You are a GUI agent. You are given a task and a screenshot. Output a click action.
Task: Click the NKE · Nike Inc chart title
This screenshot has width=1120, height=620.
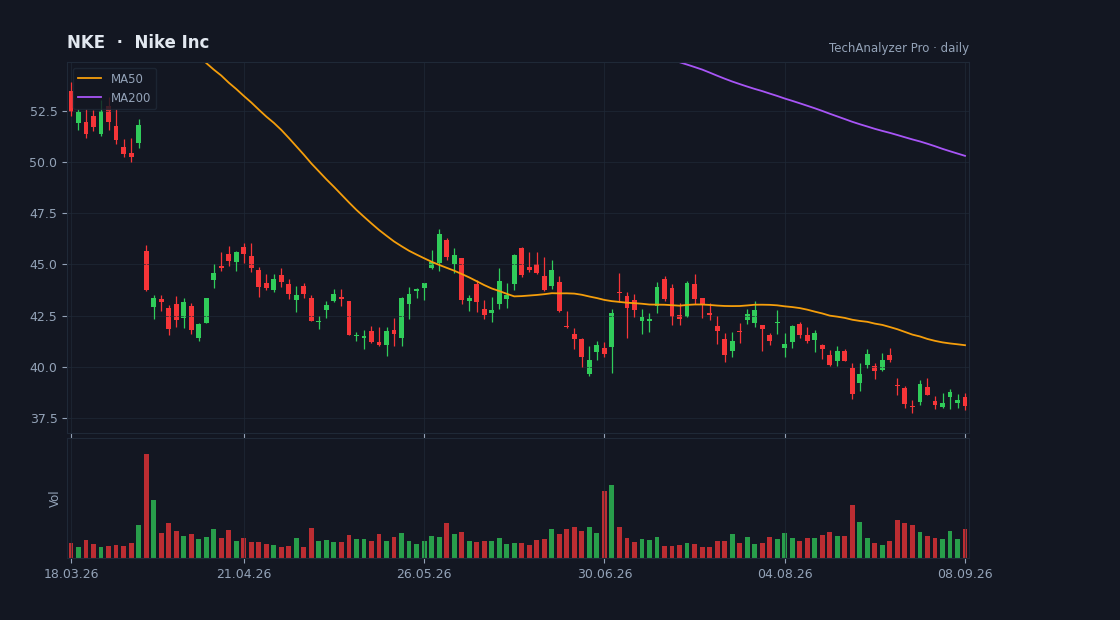coord(138,42)
